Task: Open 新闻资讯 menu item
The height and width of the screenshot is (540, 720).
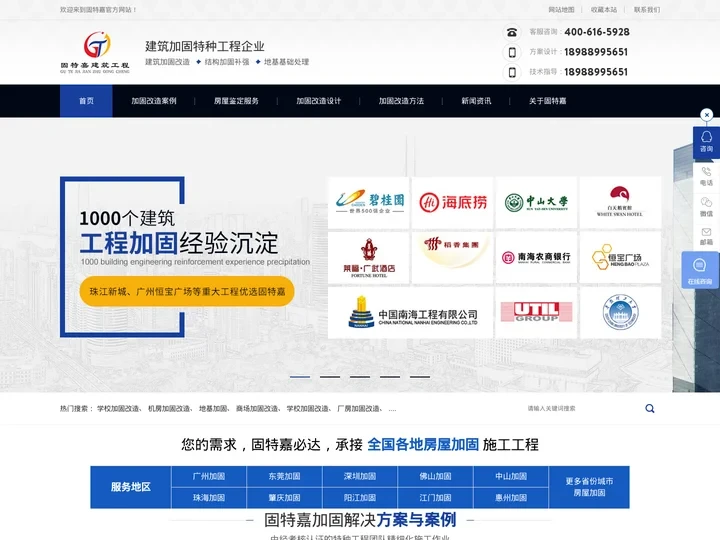Action: pyautogui.click(x=476, y=101)
